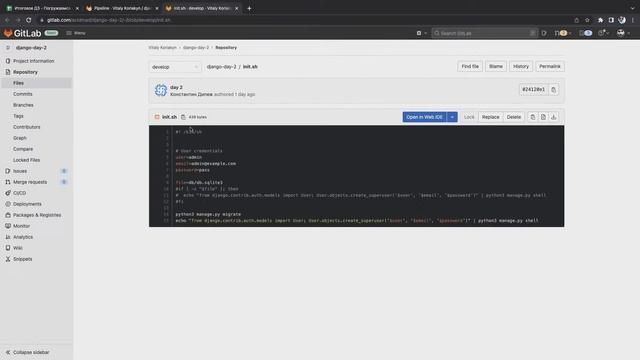
Task: Click the django-day-2 path breadcrumb link
Action: (221, 67)
